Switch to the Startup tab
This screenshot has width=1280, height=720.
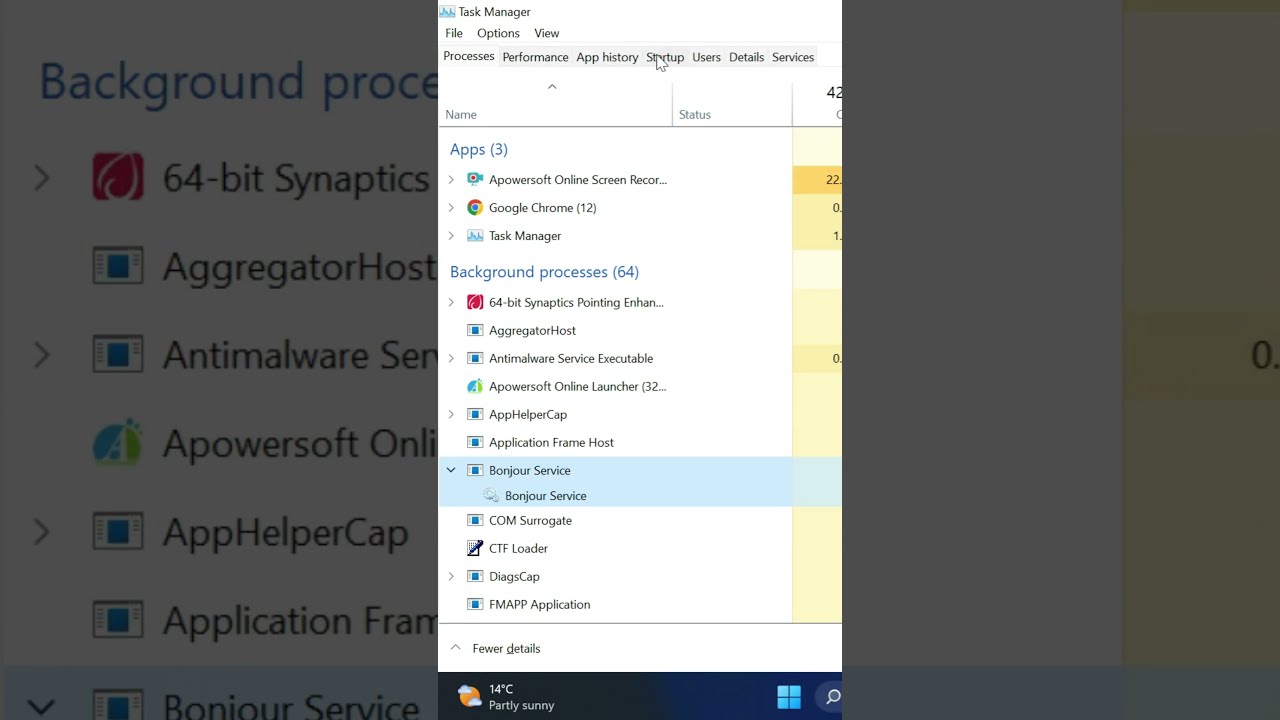[665, 57]
